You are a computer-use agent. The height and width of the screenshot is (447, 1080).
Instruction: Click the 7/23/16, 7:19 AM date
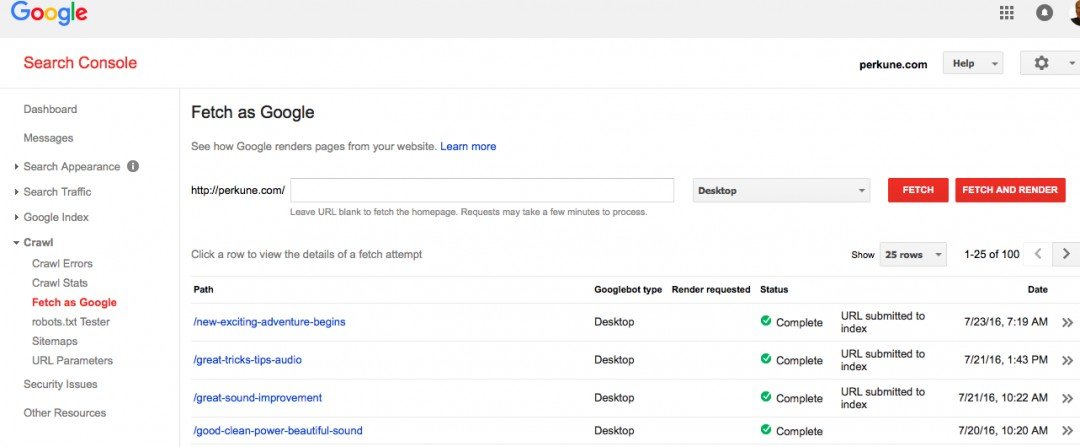coord(1005,322)
